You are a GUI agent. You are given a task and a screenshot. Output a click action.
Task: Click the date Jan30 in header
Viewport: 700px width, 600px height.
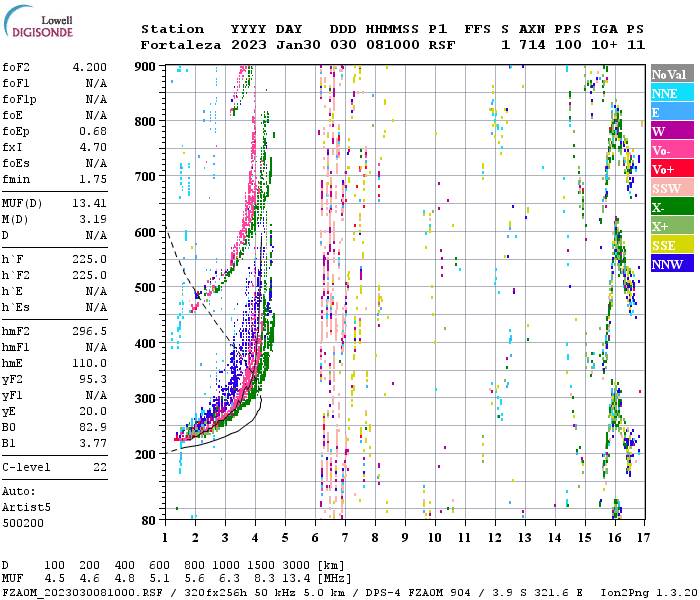coord(298,45)
